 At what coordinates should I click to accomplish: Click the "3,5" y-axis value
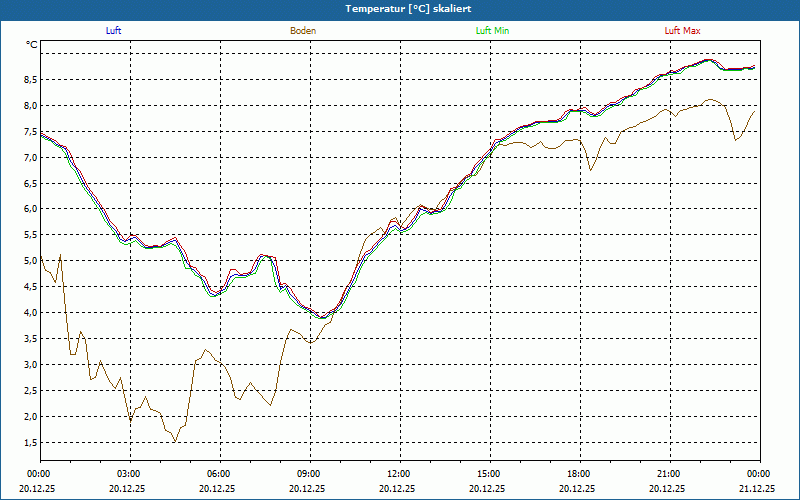31,339
